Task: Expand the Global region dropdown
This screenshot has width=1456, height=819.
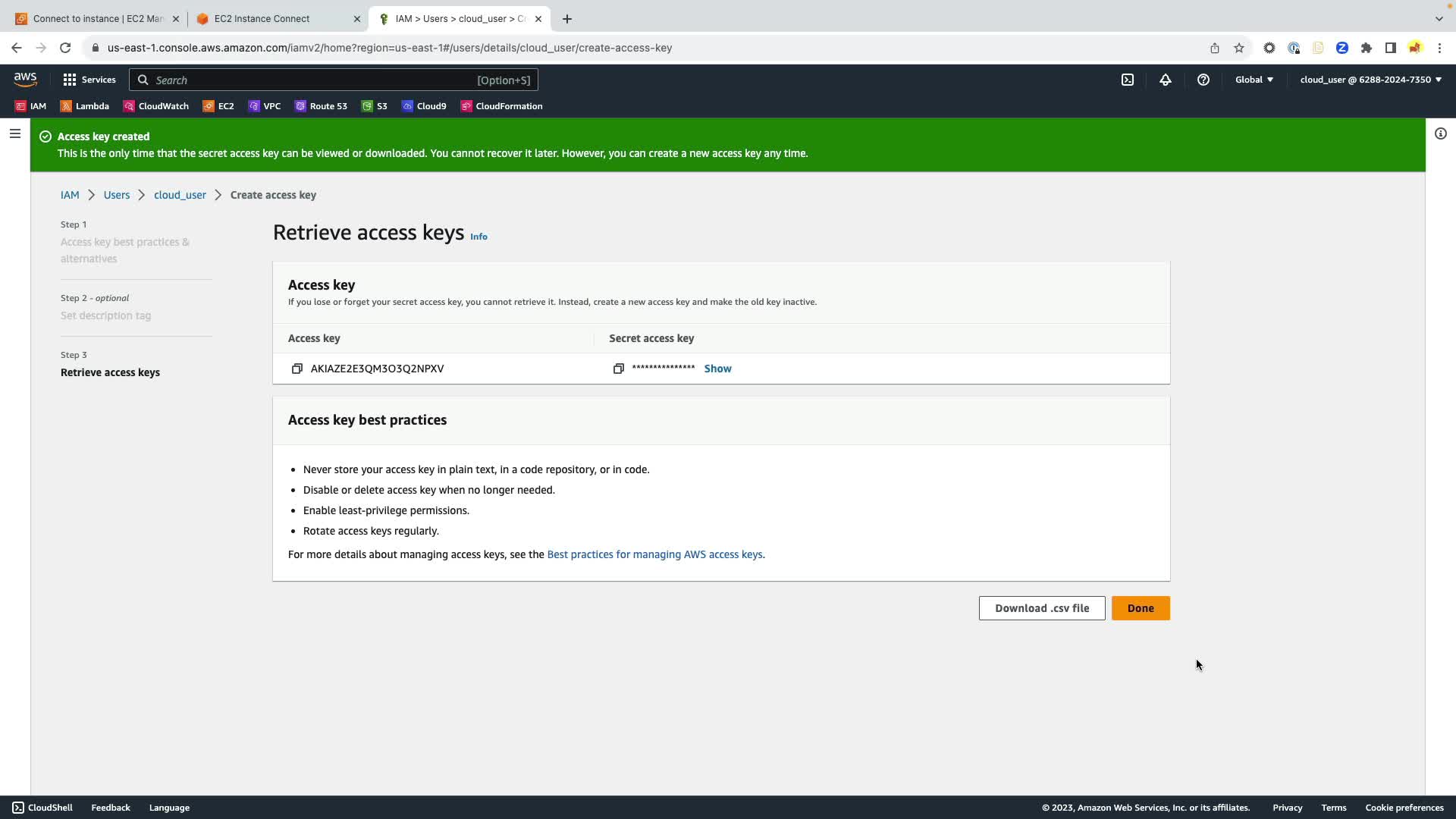Action: pos(1254,80)
